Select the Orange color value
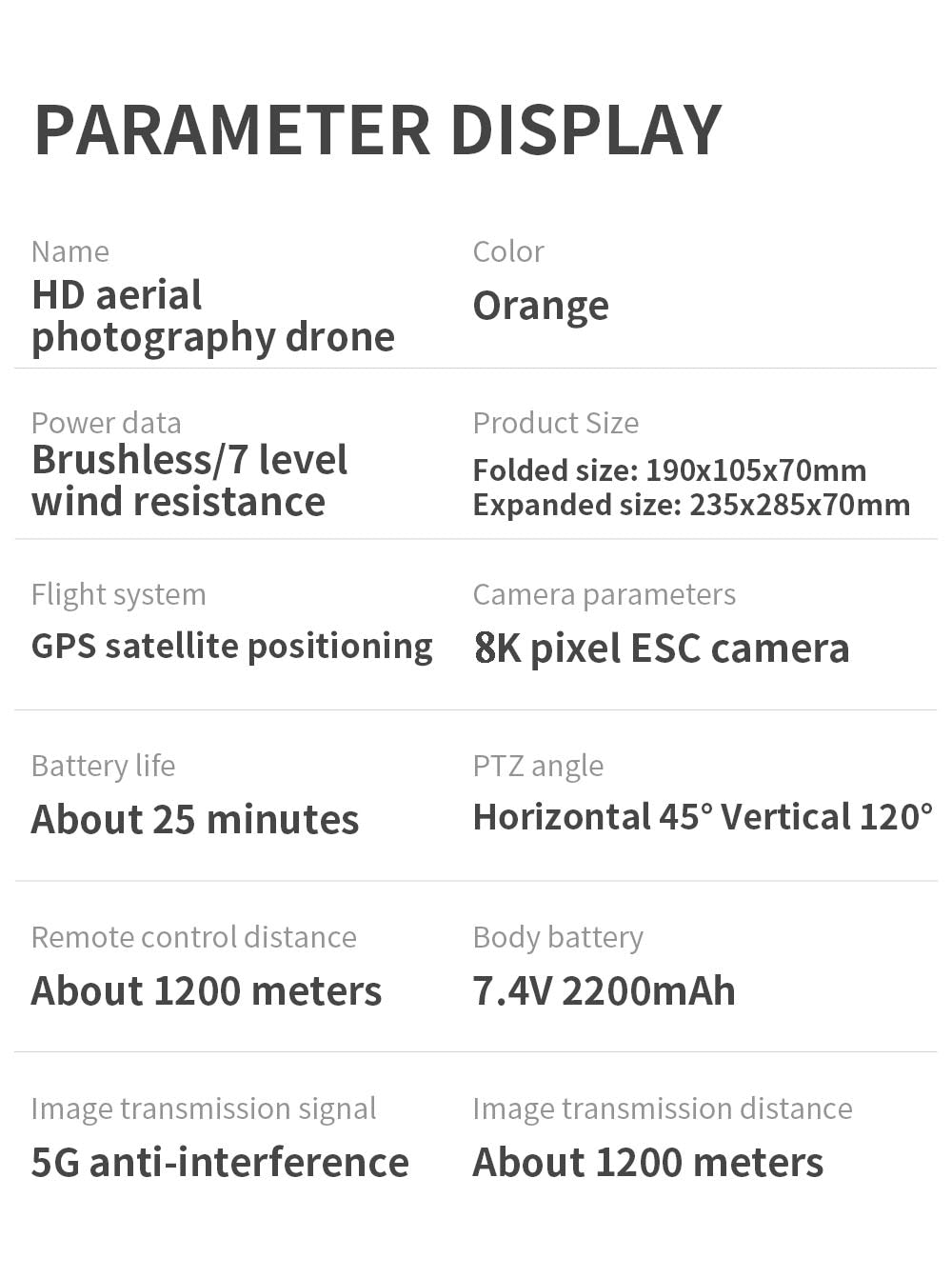This screenshot has width=952, height=1278. coord(541,306)
